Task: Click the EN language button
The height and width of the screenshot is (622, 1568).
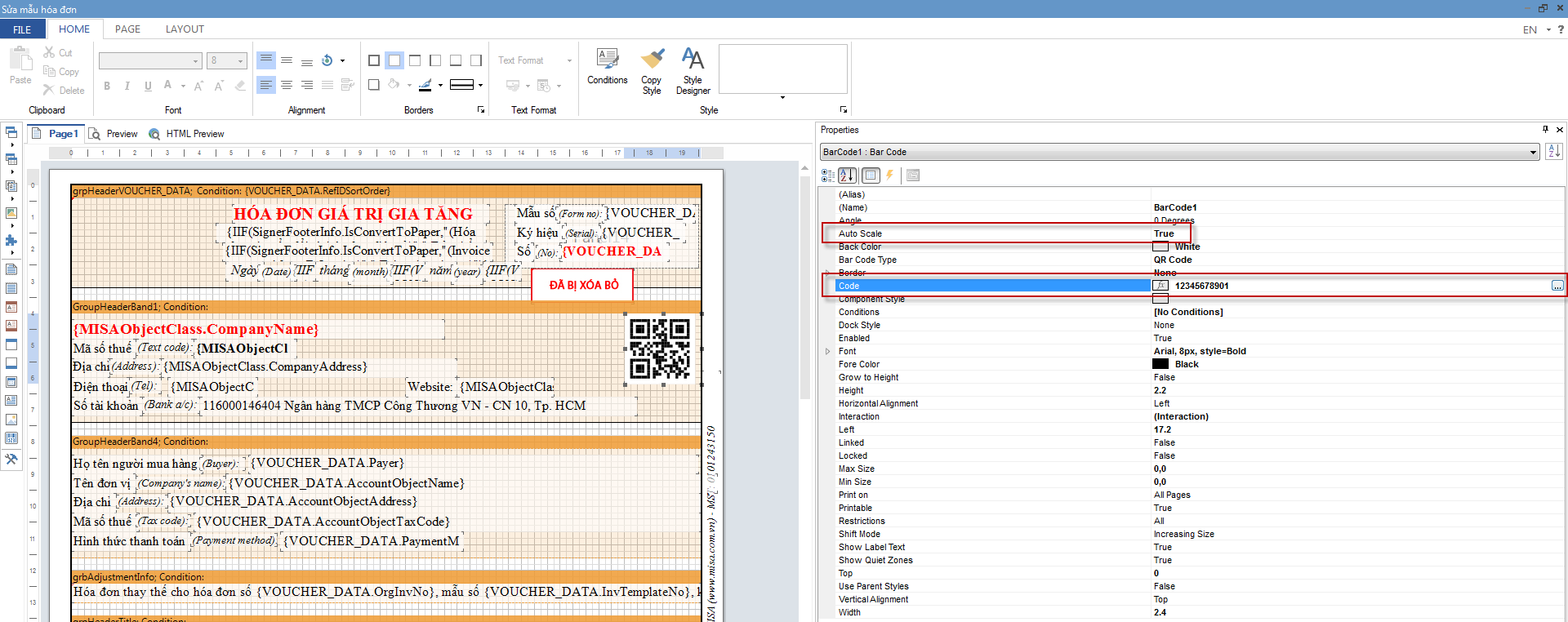Action: pyautogui.click(x=1530, y=29)
